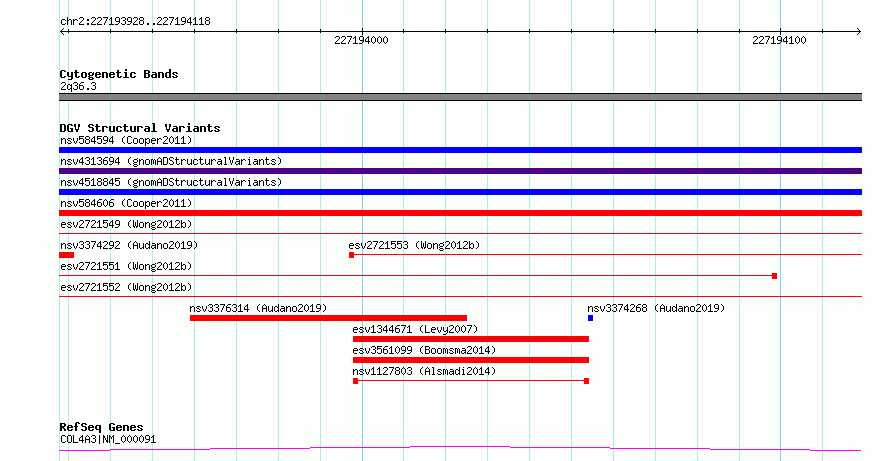This screenshot has width=890, height=461.
Task: Click the 2q36.3 band label
Action: point(78,86)
